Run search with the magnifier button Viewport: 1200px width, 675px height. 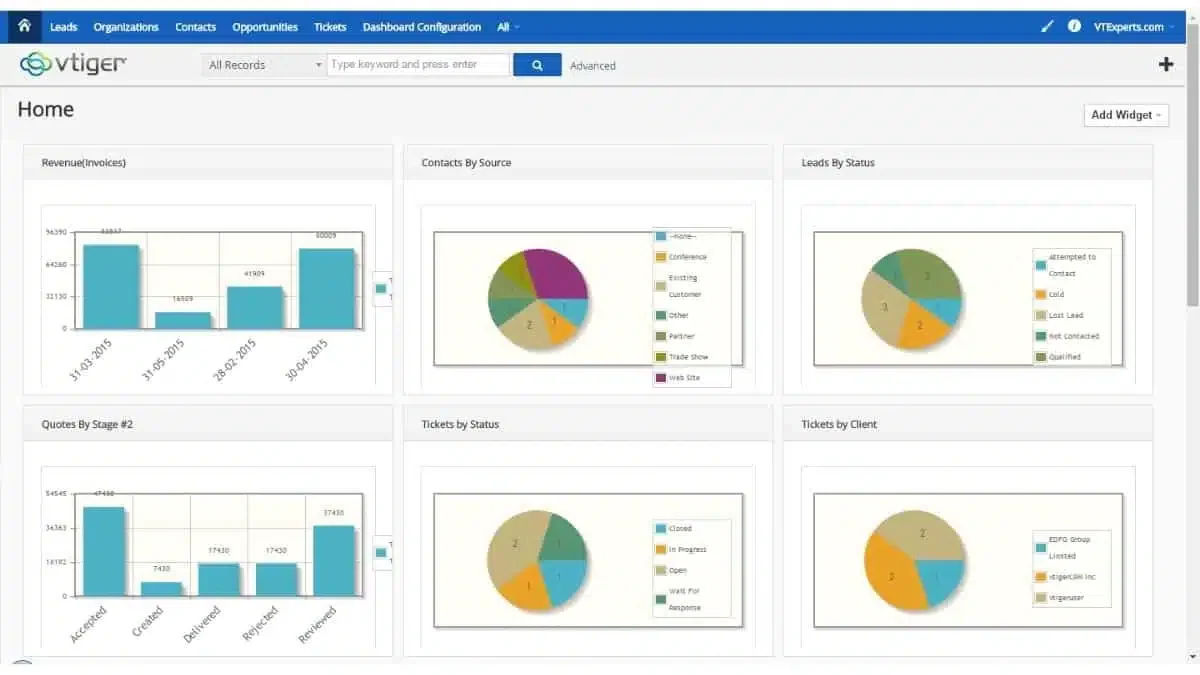(537, 65)
